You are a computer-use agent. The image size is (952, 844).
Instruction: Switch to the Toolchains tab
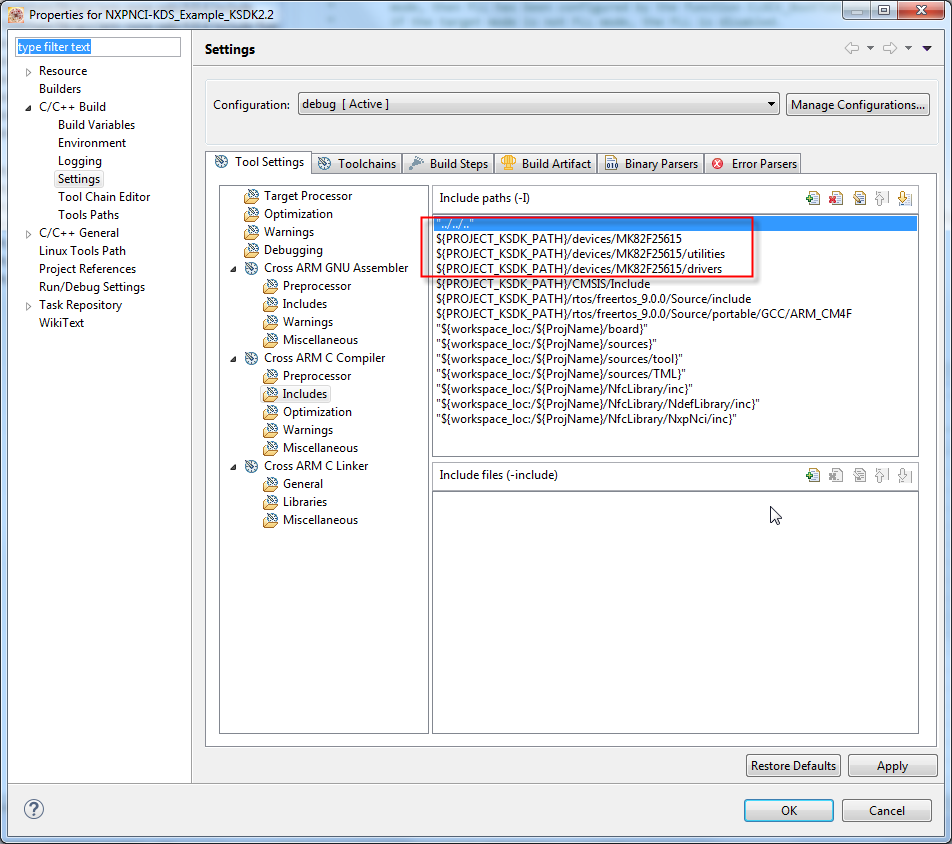pos(357,163)
